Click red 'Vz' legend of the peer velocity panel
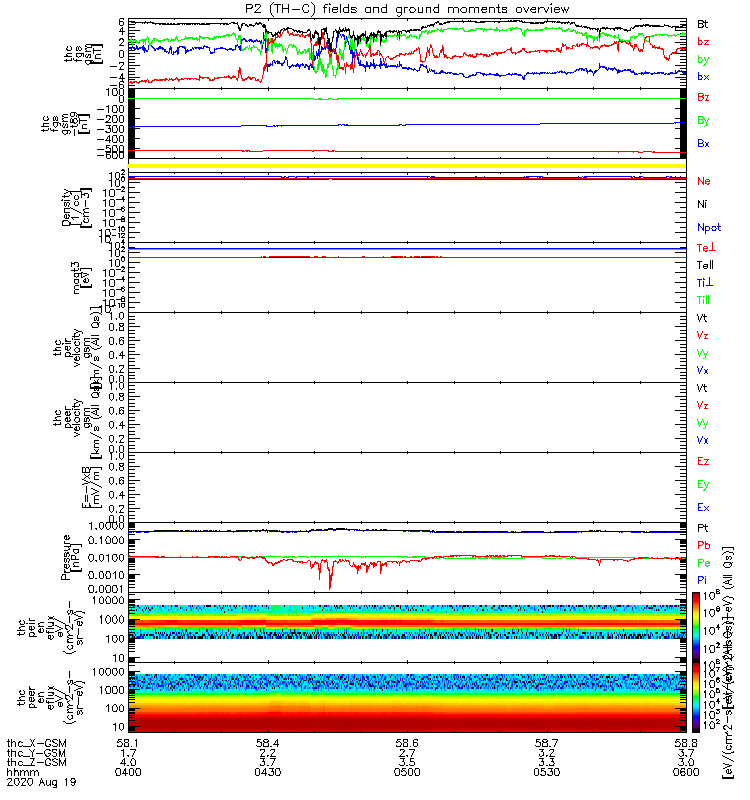Viewport: 750px width, 800px height. [703, 405]
